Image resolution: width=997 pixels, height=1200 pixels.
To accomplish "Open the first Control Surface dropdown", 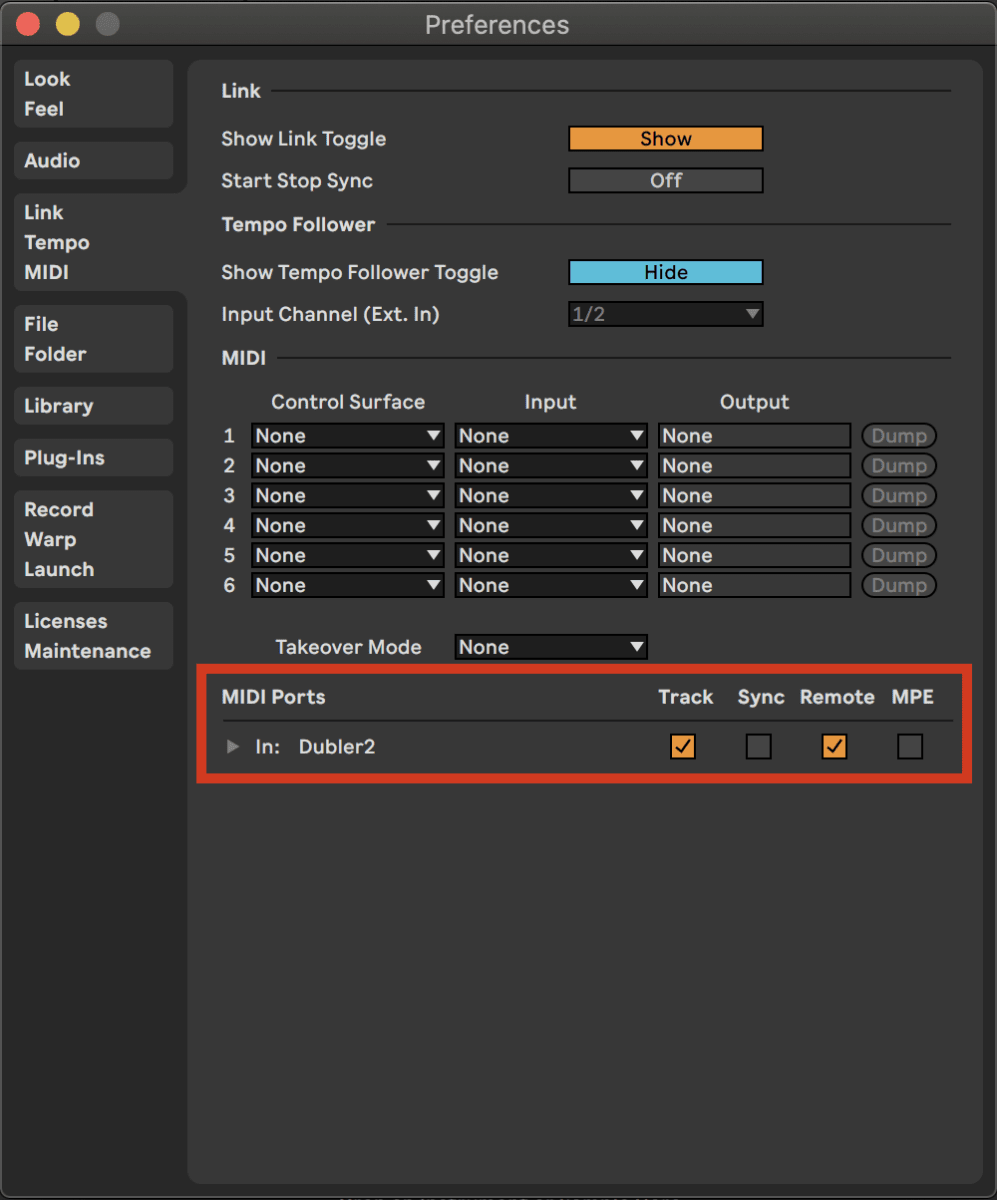I will [347, 435].
